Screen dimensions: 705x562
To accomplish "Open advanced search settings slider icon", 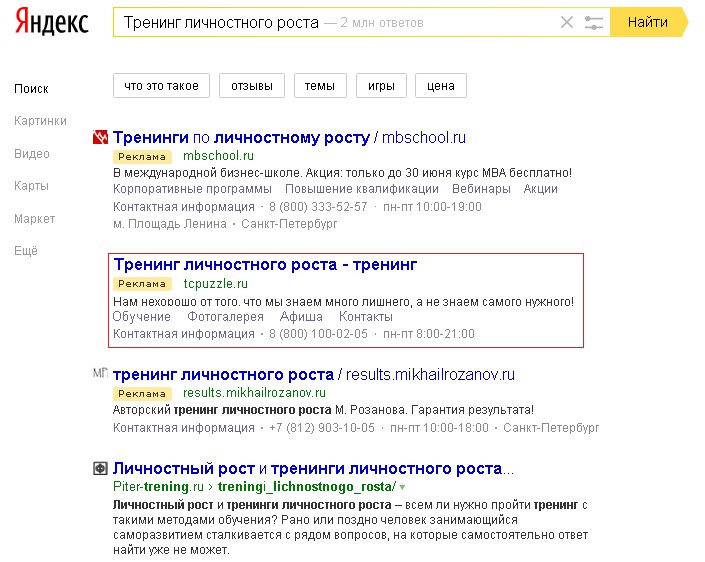I will [x=594, y=22].
